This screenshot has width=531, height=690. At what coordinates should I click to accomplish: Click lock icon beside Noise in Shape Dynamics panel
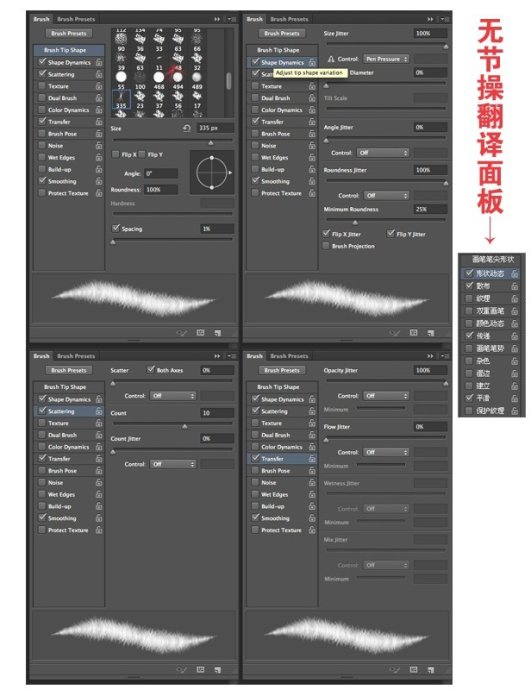pos(312,146)
